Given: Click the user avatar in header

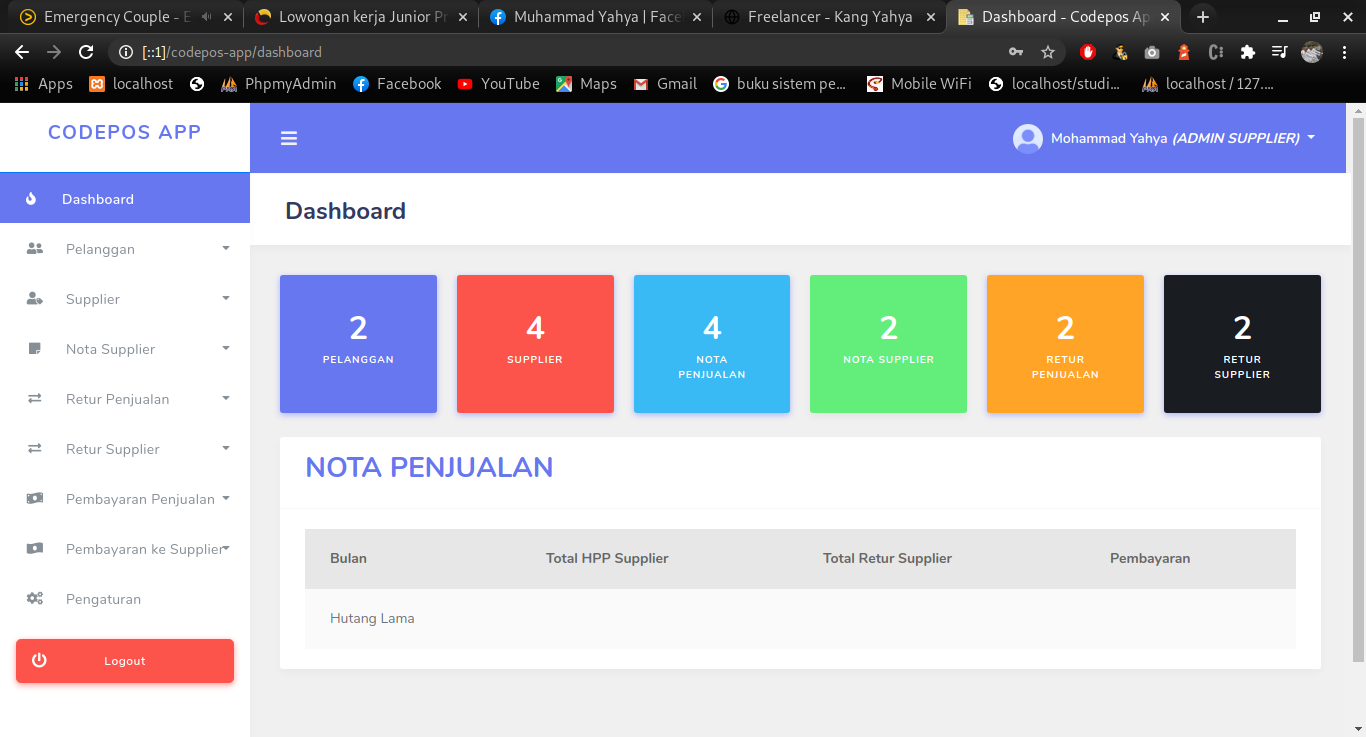Looking at the screenshot, I should pos(1027,139).
